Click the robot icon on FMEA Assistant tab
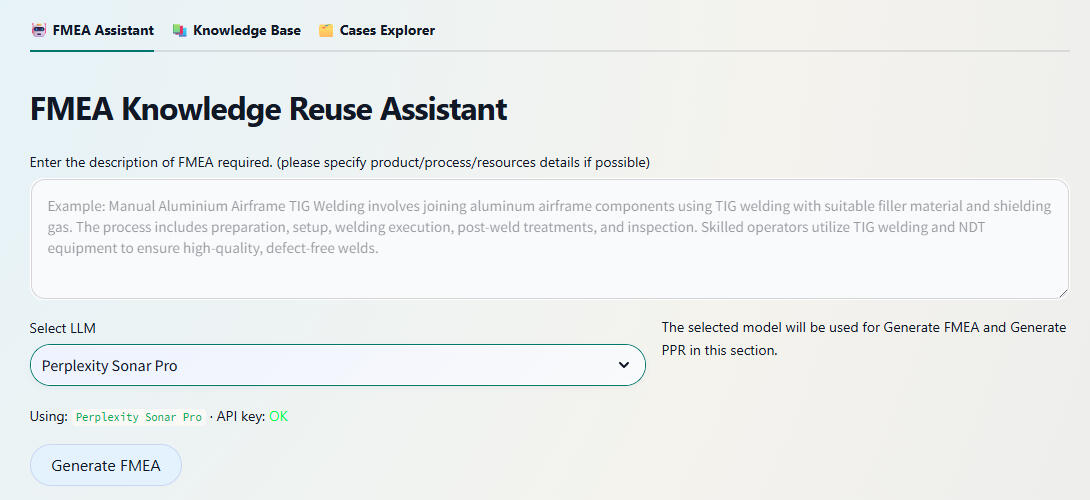Viewport: 1090px width, 500px height. 39,30
